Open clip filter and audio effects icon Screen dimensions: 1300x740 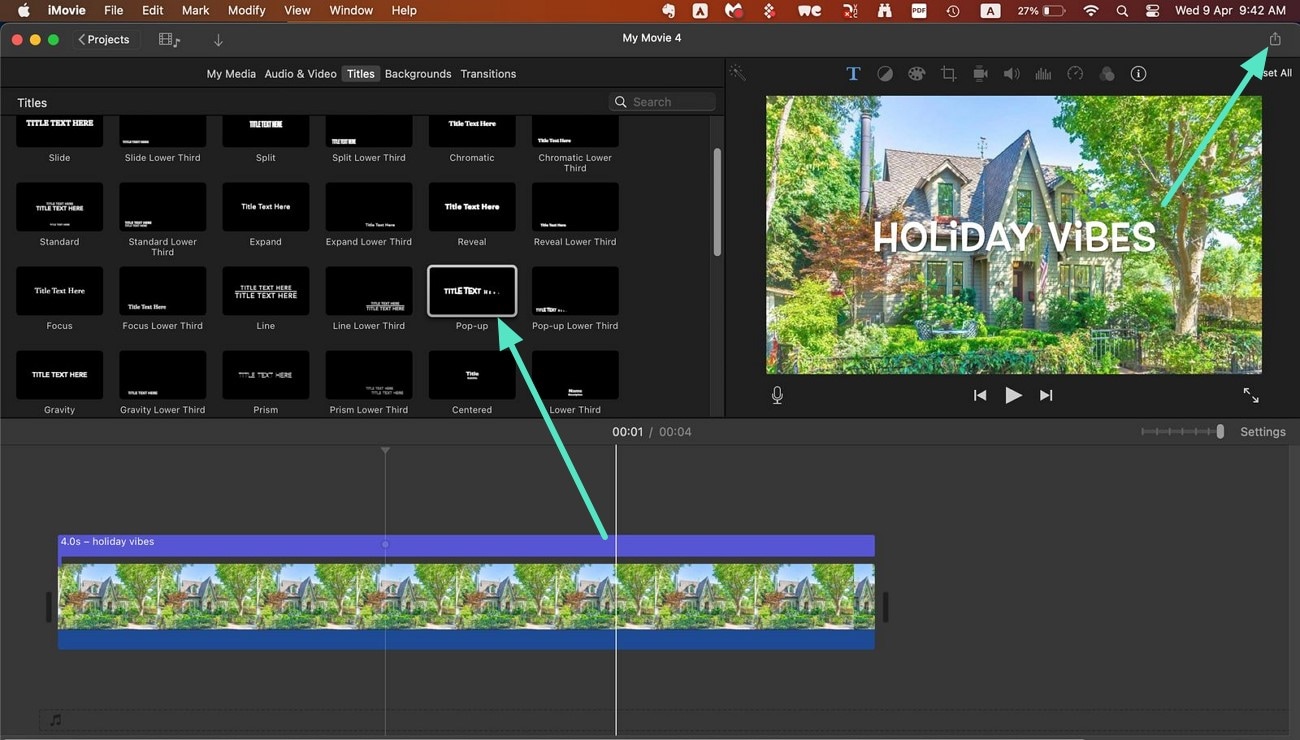(x=1107, y=74)
